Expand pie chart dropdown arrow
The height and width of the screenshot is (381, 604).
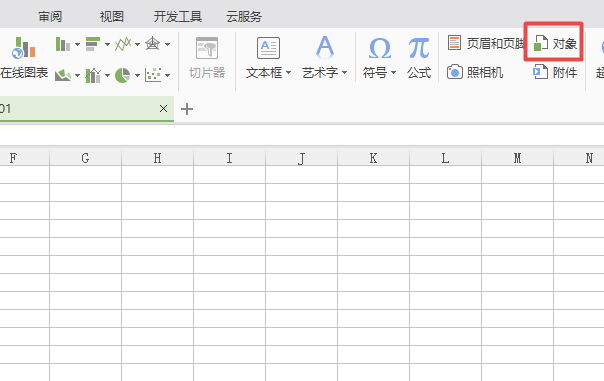(x=138, y=76)
